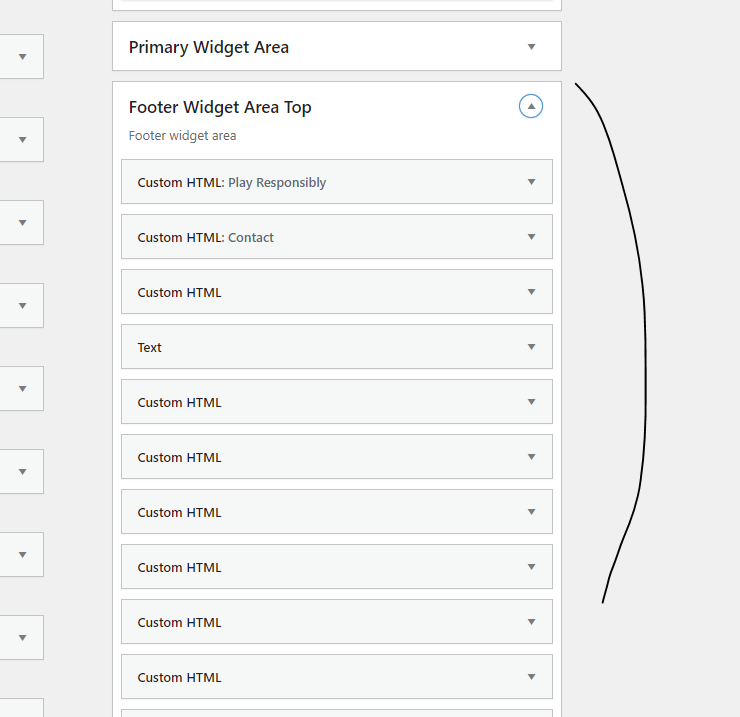
Task: Click the Primary Widget Area heading
Action: 209,47
